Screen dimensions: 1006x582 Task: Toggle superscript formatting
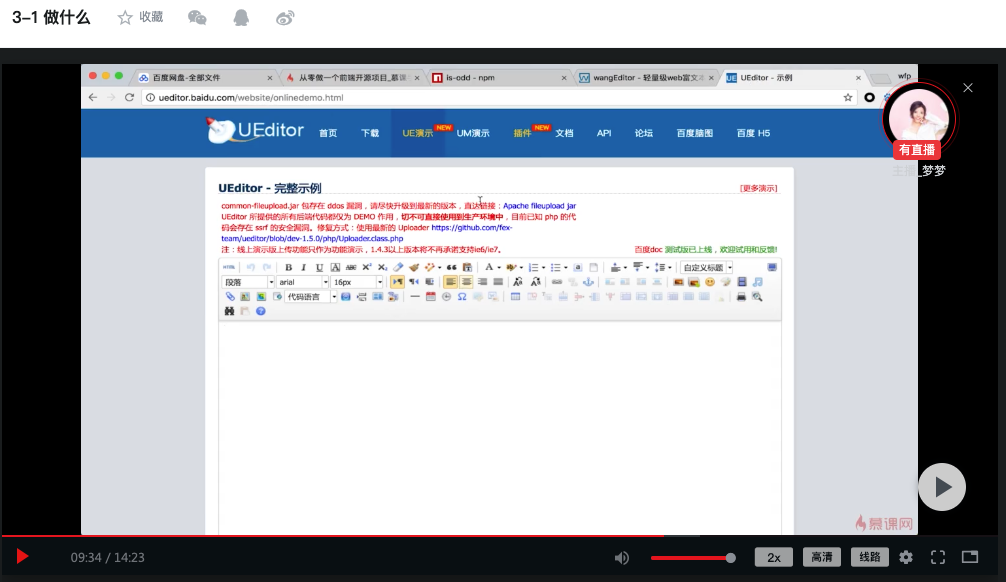[x=366, y=267]
